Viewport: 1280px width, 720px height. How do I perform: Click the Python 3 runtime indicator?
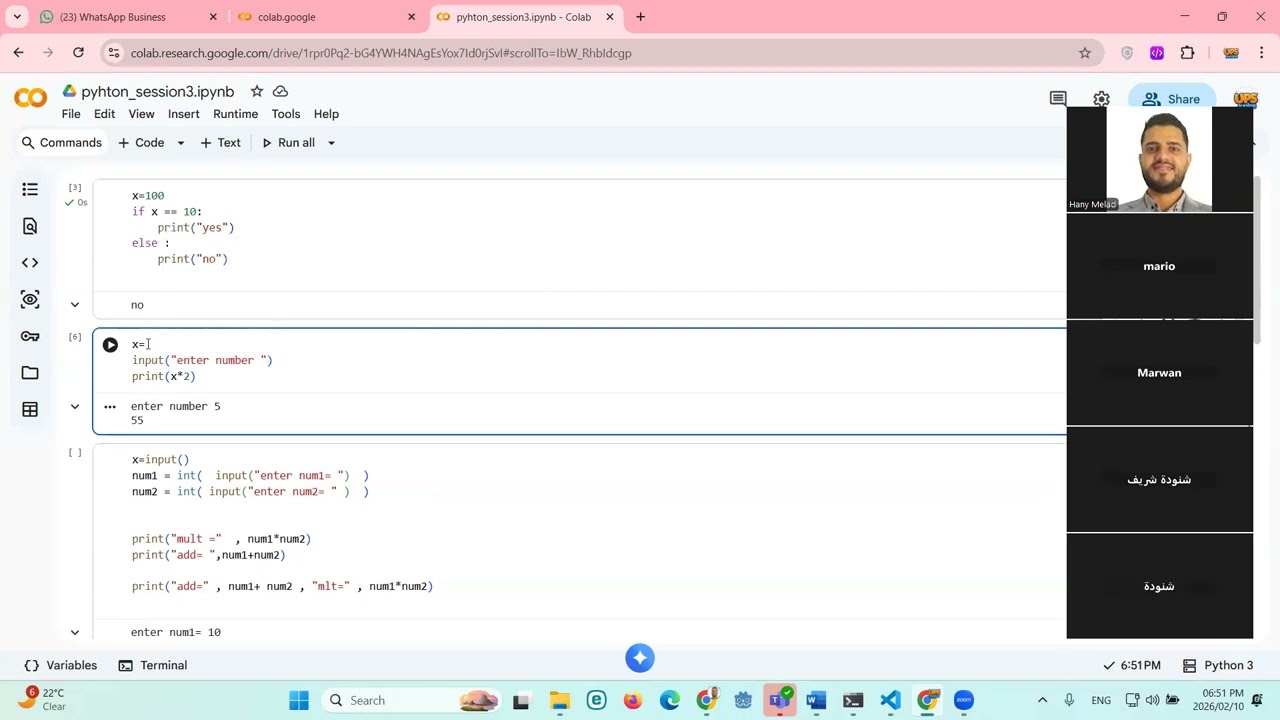coord(1217,665)
